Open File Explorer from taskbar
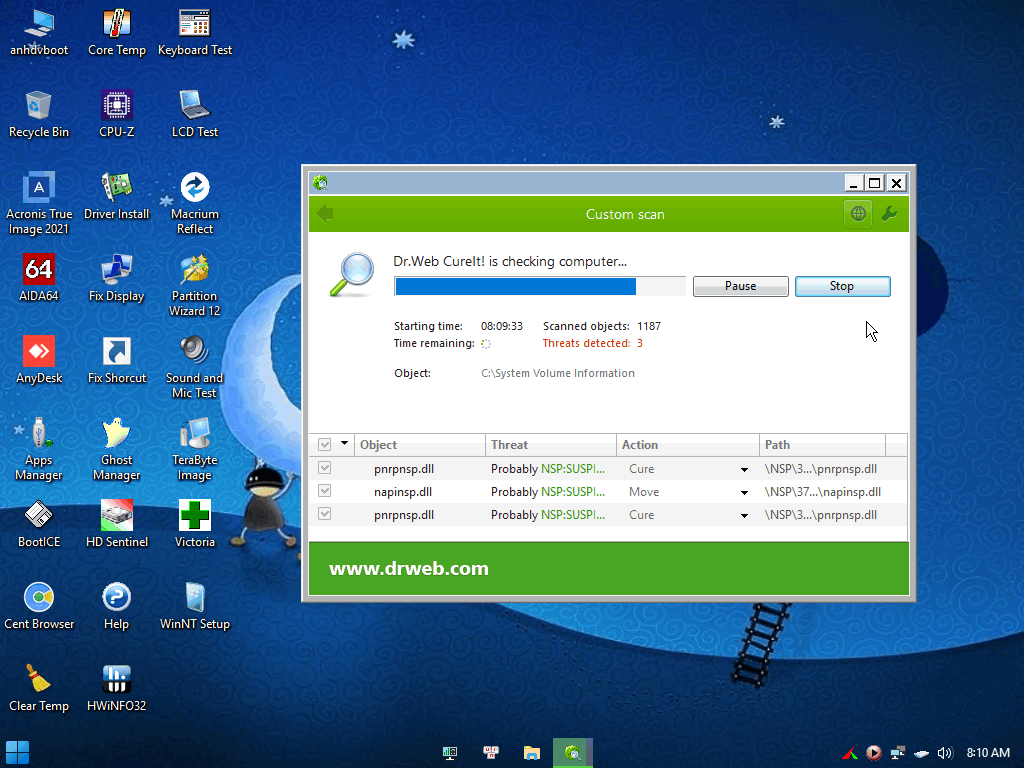1024x768 pixels. click(x=532, y=753)
